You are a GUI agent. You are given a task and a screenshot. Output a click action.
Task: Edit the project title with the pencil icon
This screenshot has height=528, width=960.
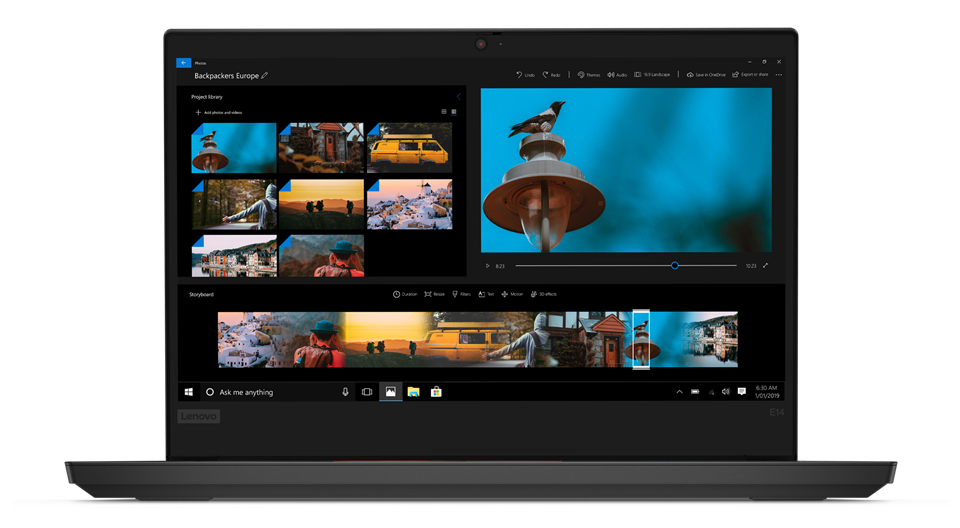tap(264, 76)
